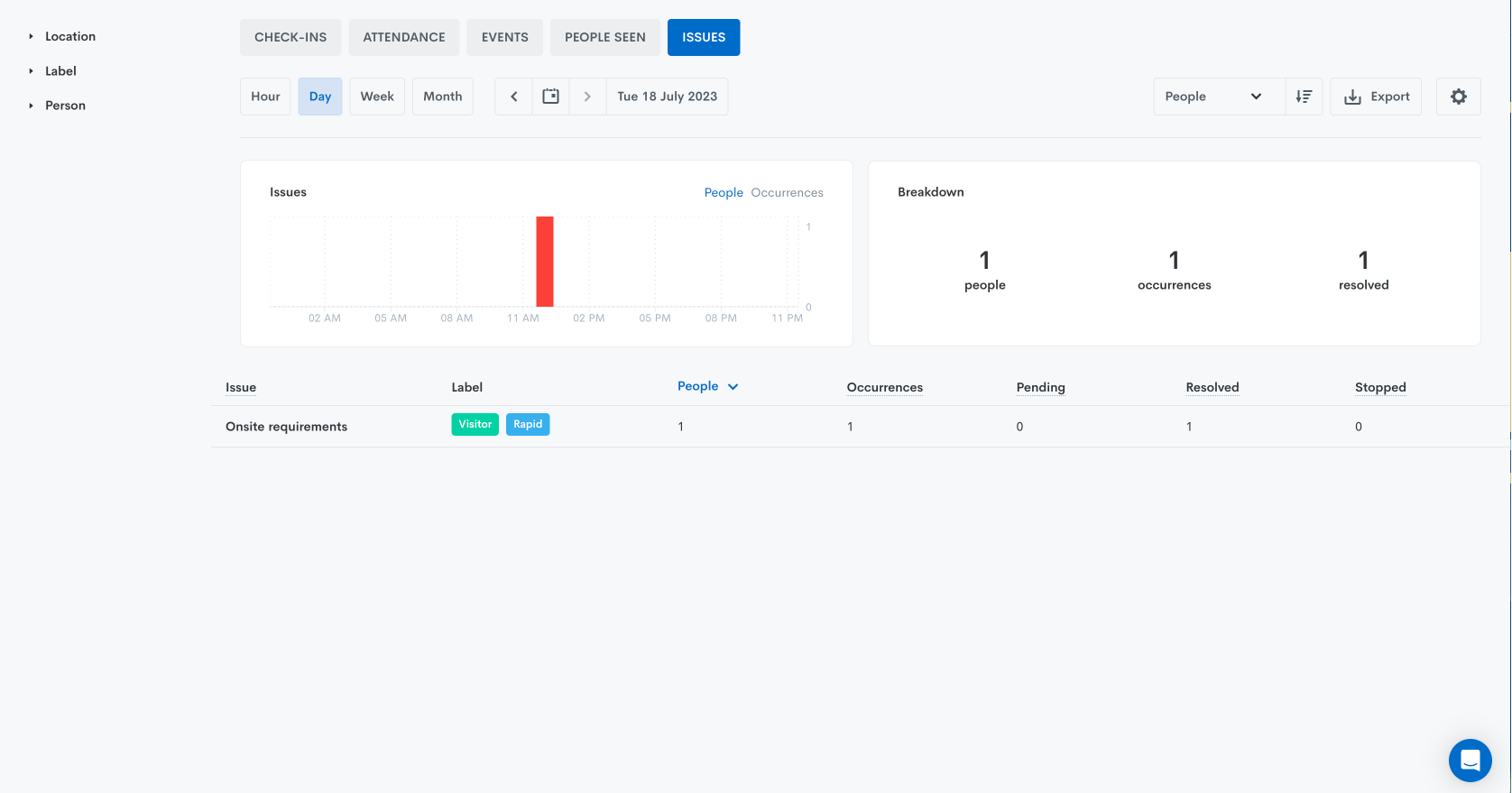Click the green Visitor label tag
Viewport: 1512px width, 793px height.
[x=475, y=425]
